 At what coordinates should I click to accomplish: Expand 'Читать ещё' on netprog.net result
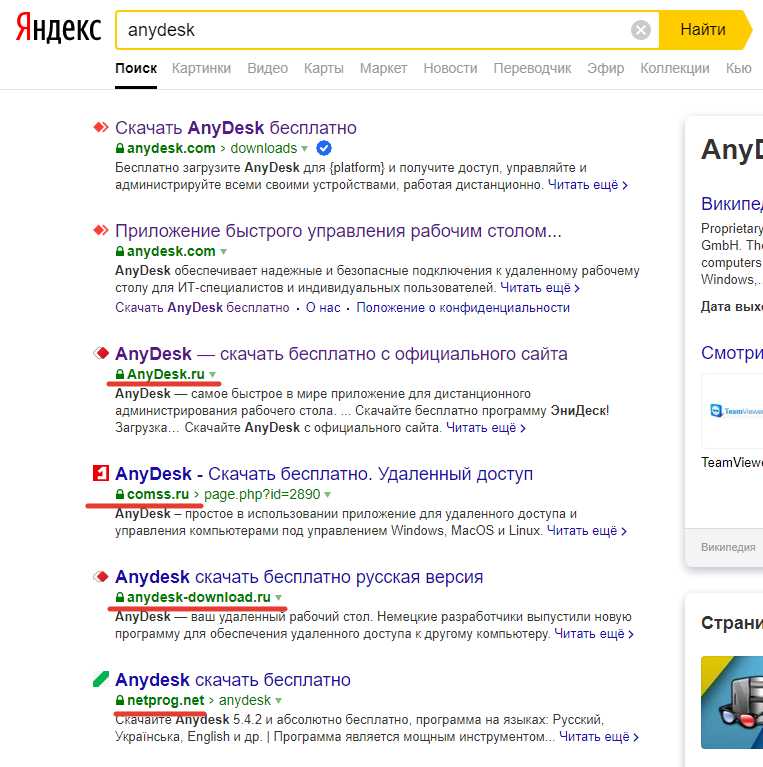(x=599, y=737)
